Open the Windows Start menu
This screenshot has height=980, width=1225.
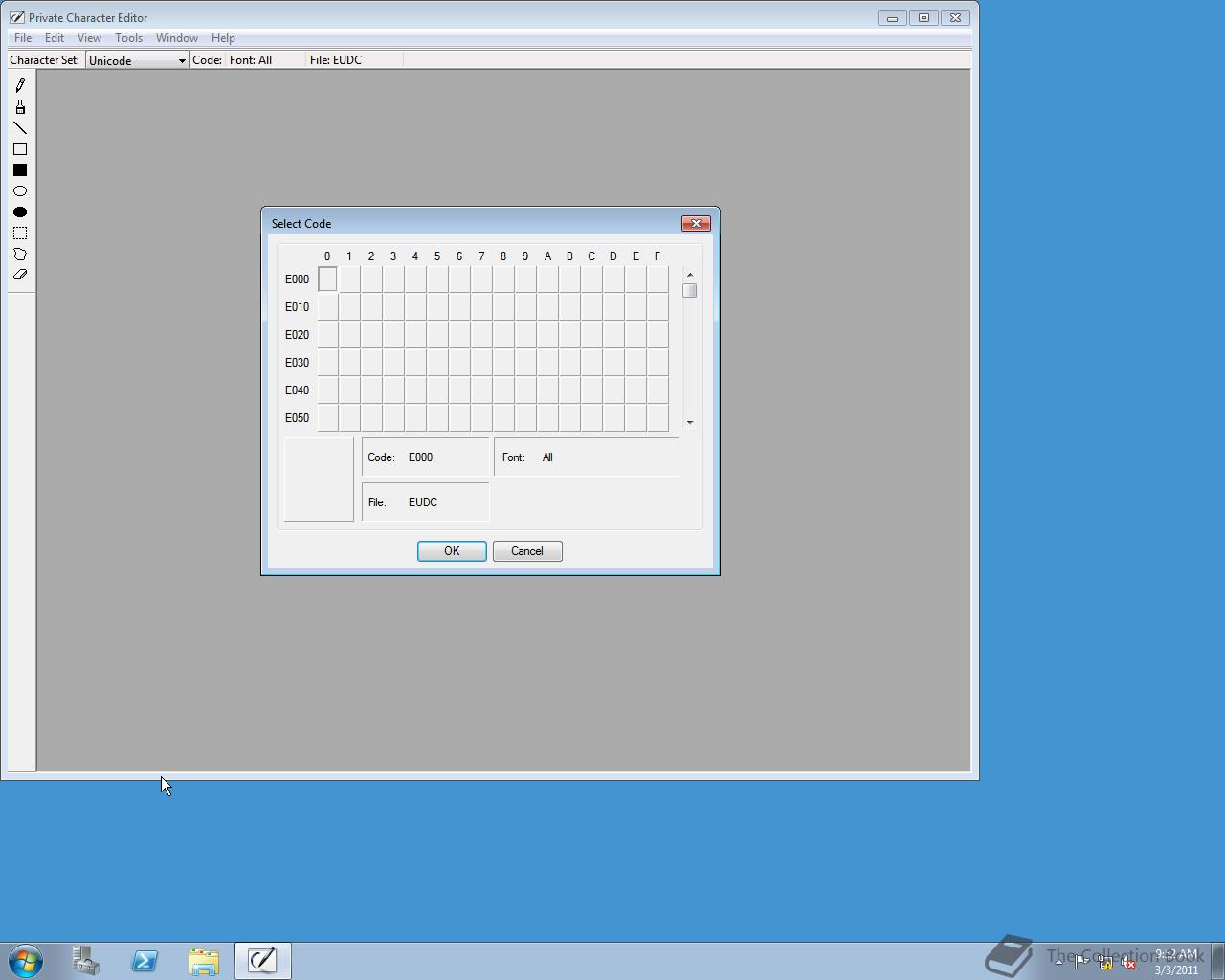click(x=26, y=961)
